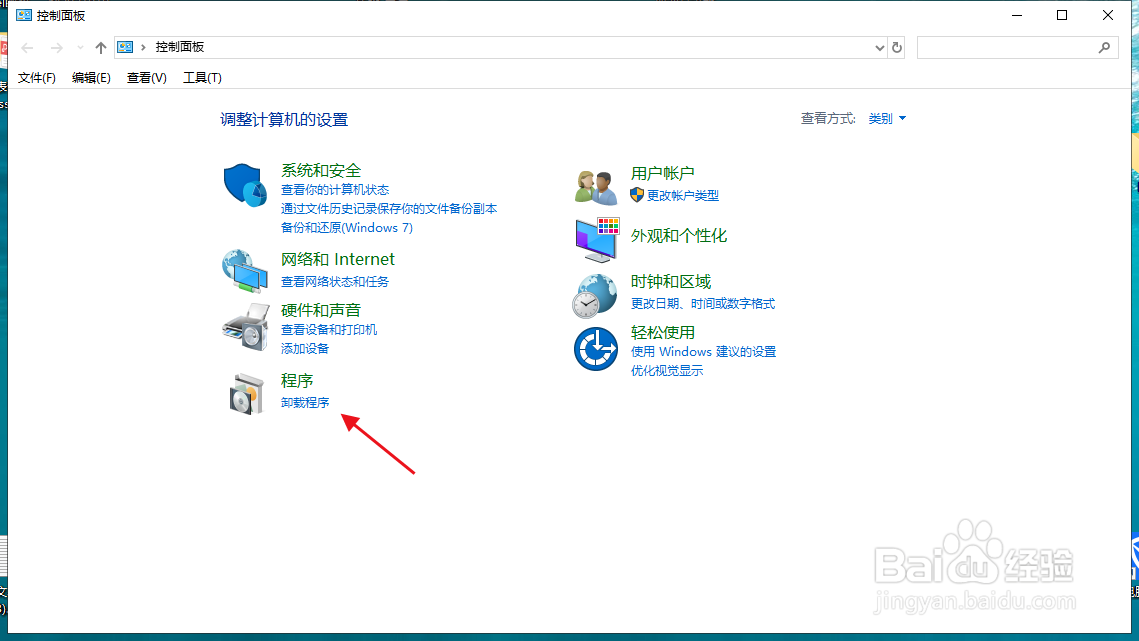1139x641 pixels.
Task: Click the refresh button in the address bar
Action: 897,46
